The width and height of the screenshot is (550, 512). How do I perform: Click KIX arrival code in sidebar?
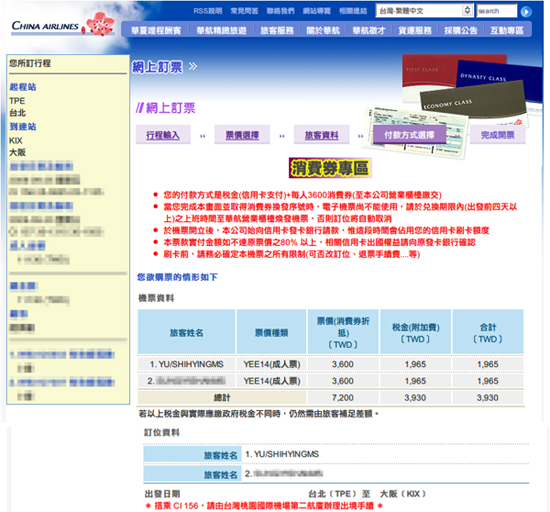pos(15,140)
